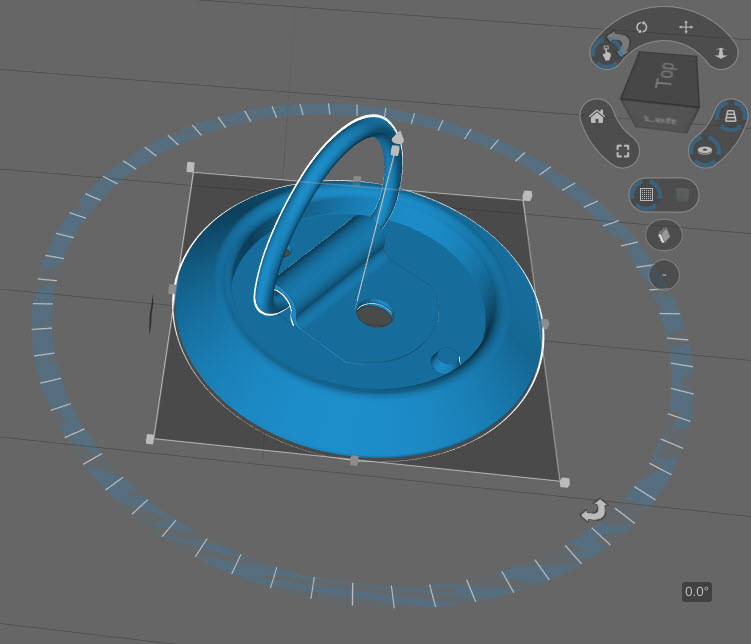Image resolution: width=751 pixels, height=644 pixels.
Task: Activate the hand pointer selection mode
Action: pos(607,53)
